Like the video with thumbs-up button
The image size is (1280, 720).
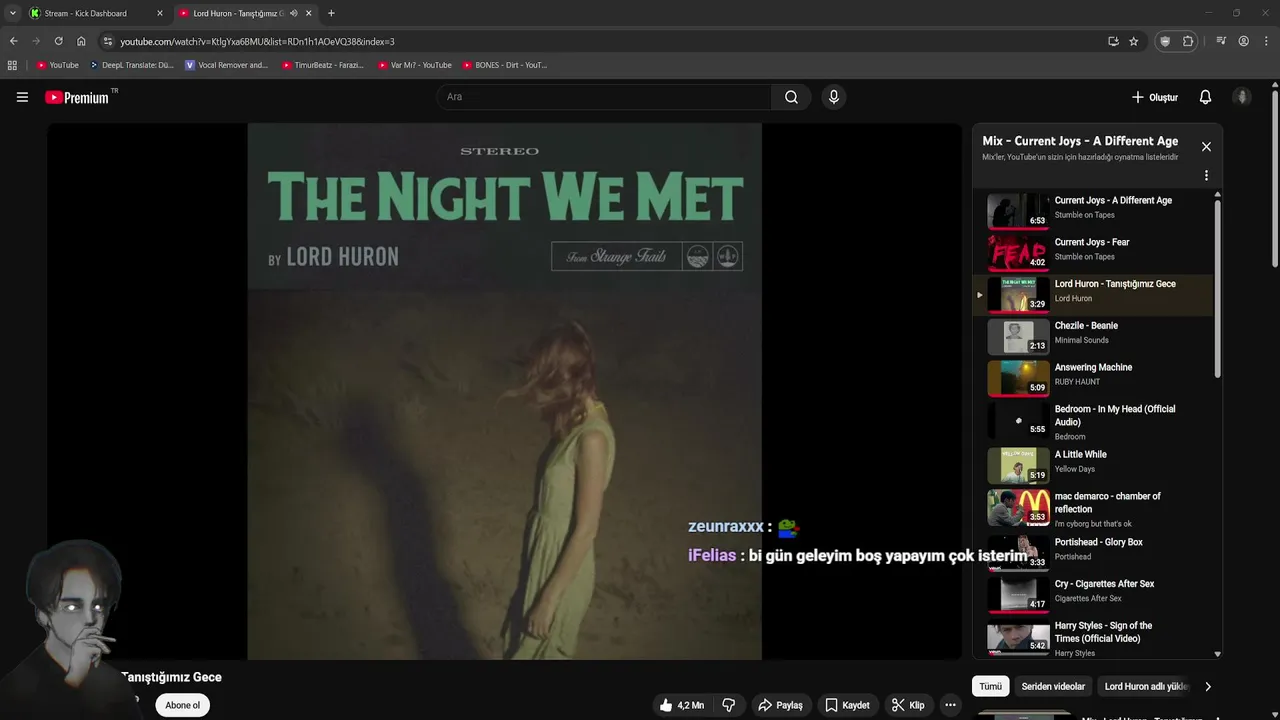681,705
